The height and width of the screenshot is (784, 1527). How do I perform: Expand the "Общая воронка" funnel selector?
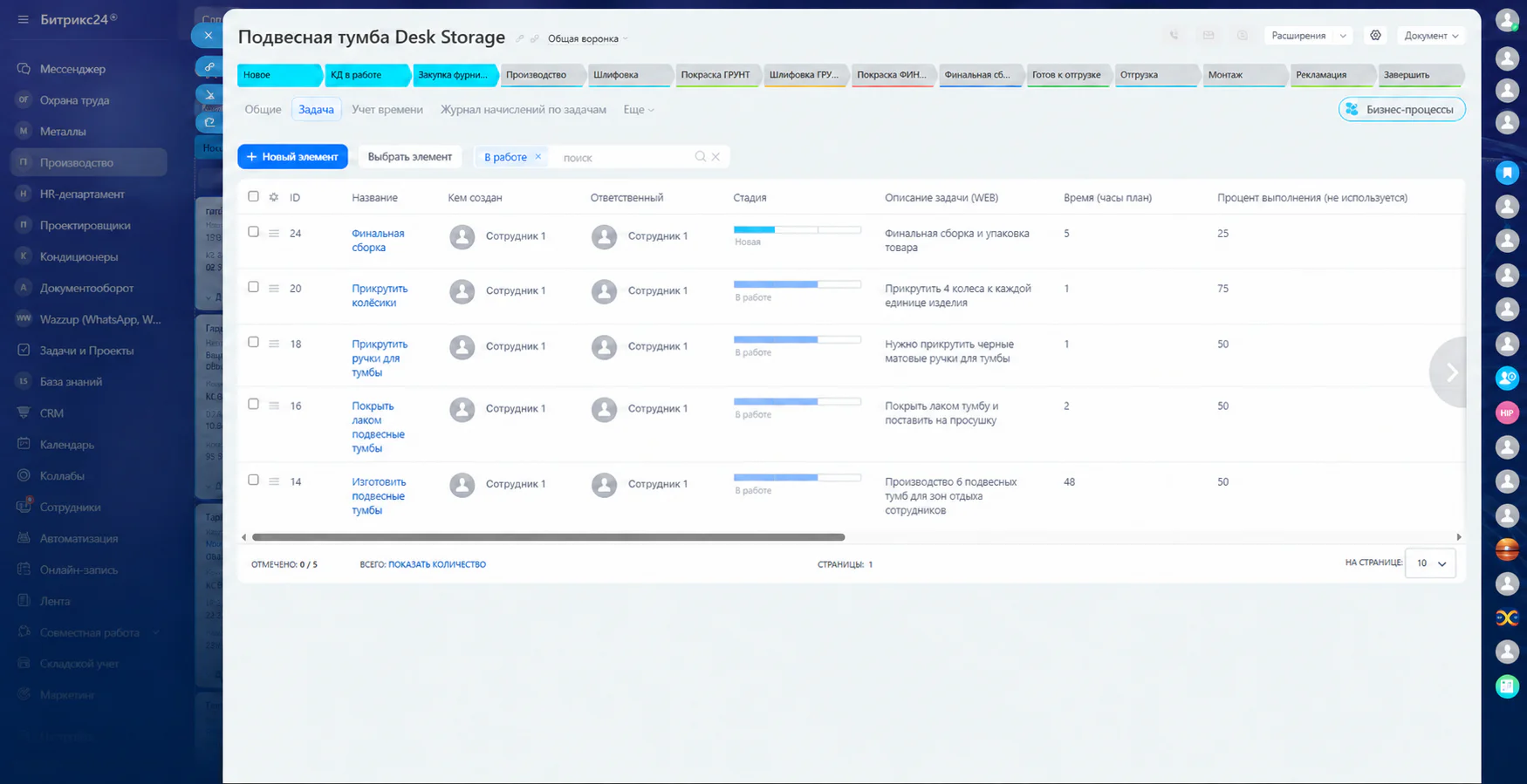point(587,38)
